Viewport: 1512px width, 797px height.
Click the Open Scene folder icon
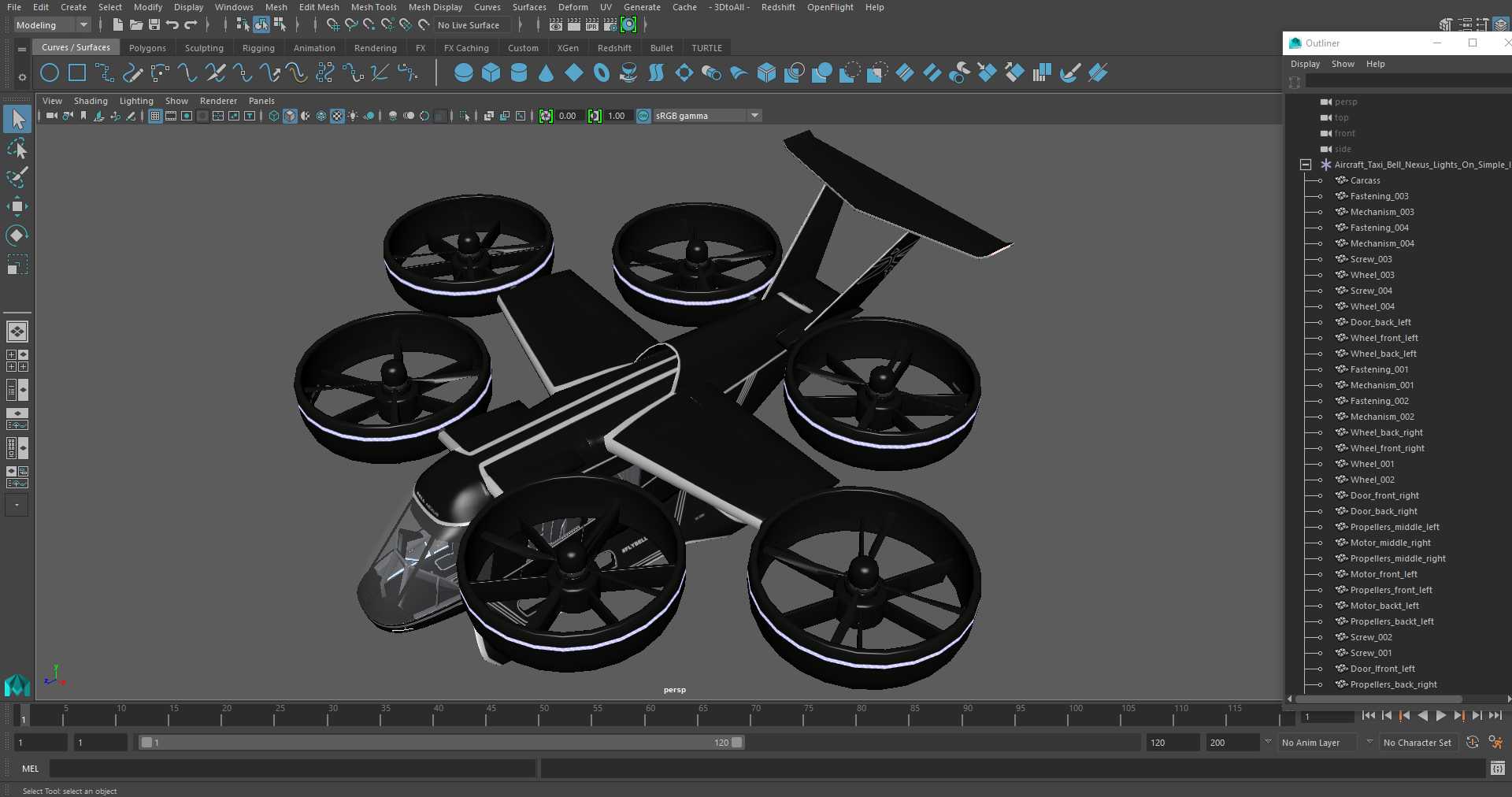[135, 25]
